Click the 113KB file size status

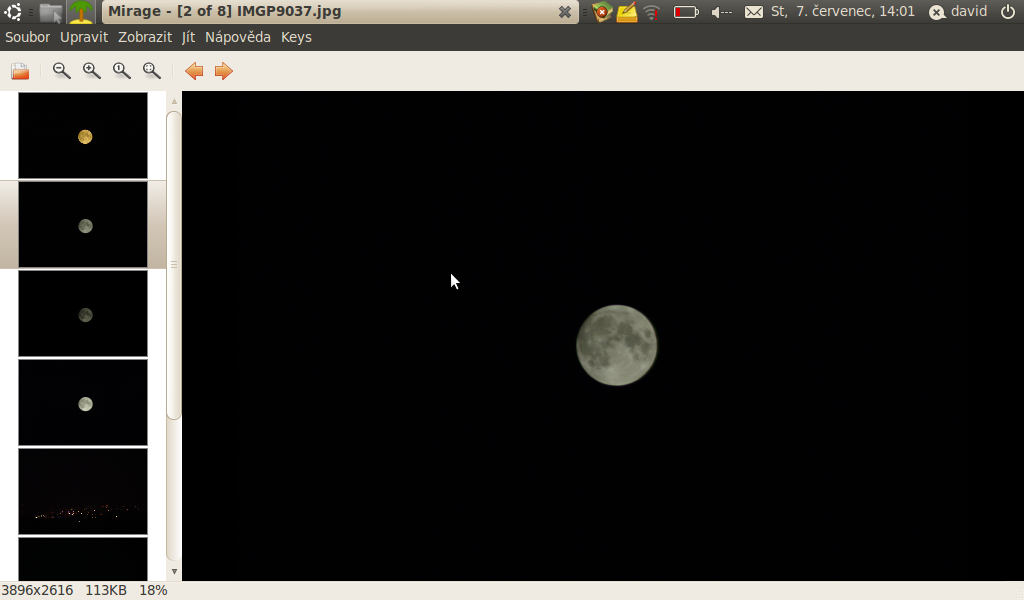click(106, 590)
